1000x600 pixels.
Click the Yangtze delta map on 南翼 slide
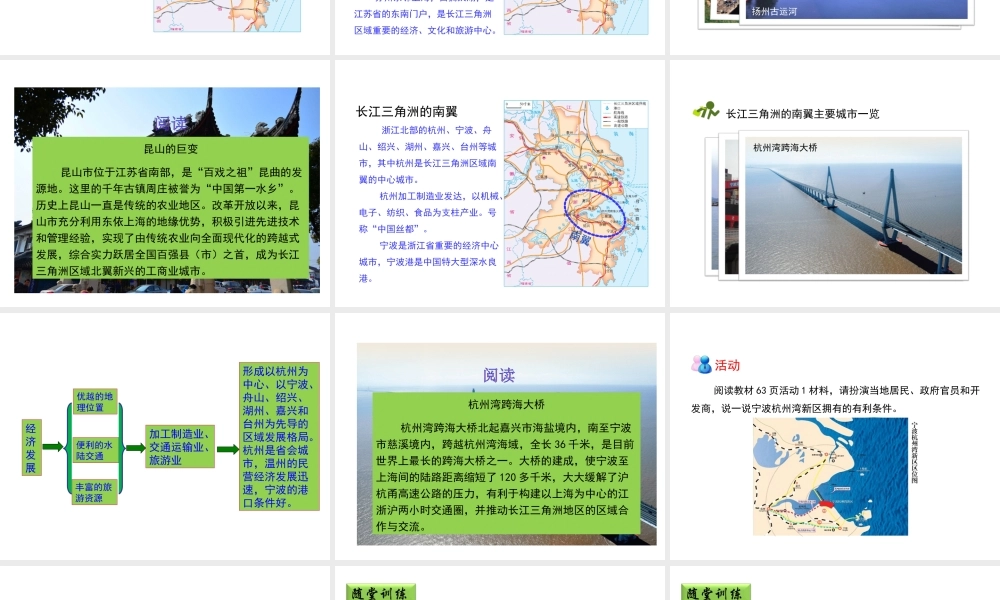(x=576, y=193)
